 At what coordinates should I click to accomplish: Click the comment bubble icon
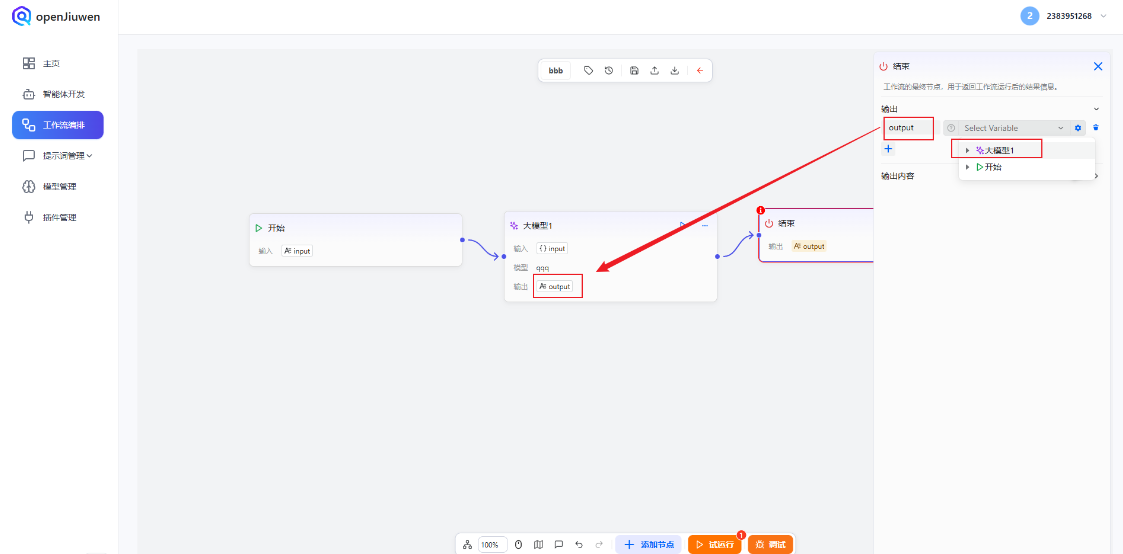click(559, 545)
